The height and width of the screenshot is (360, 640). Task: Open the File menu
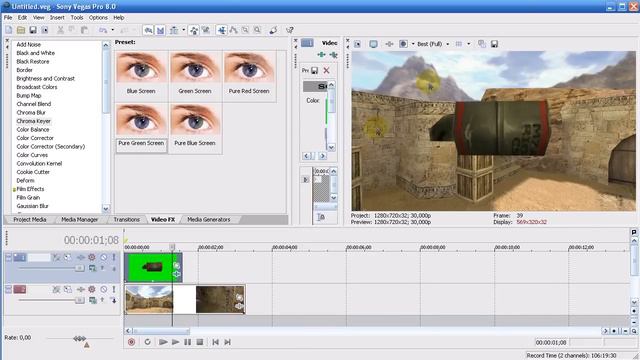tap(8, 18)
